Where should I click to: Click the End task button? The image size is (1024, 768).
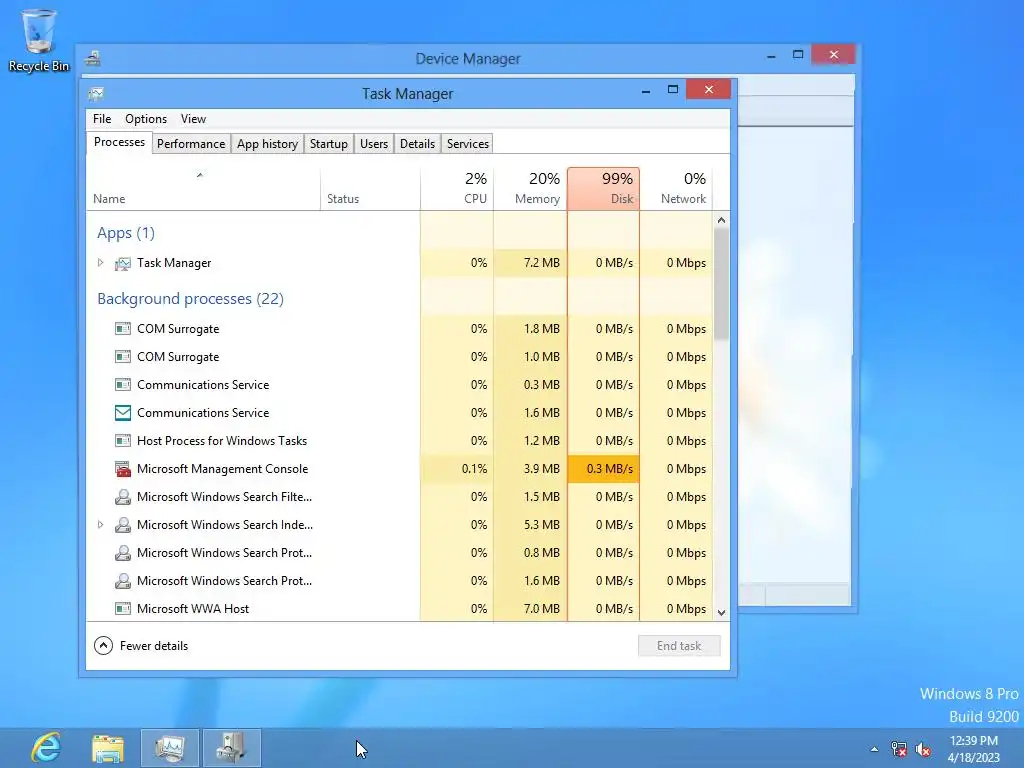[679, 646]
